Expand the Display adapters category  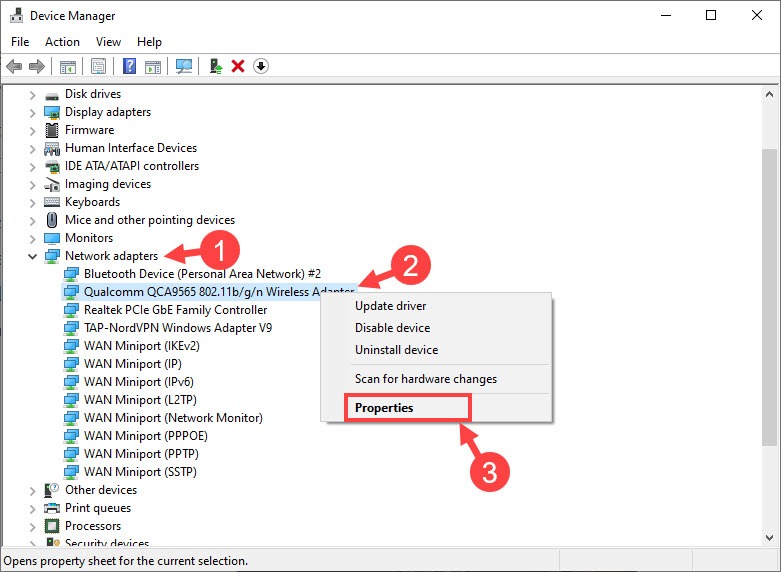coord(32,112)
